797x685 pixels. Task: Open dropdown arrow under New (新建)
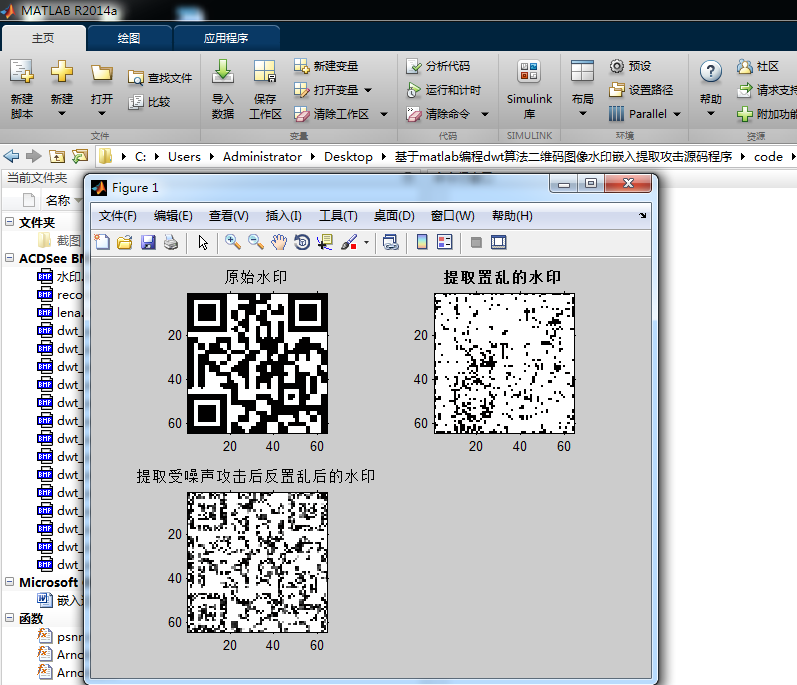(62, 114)
